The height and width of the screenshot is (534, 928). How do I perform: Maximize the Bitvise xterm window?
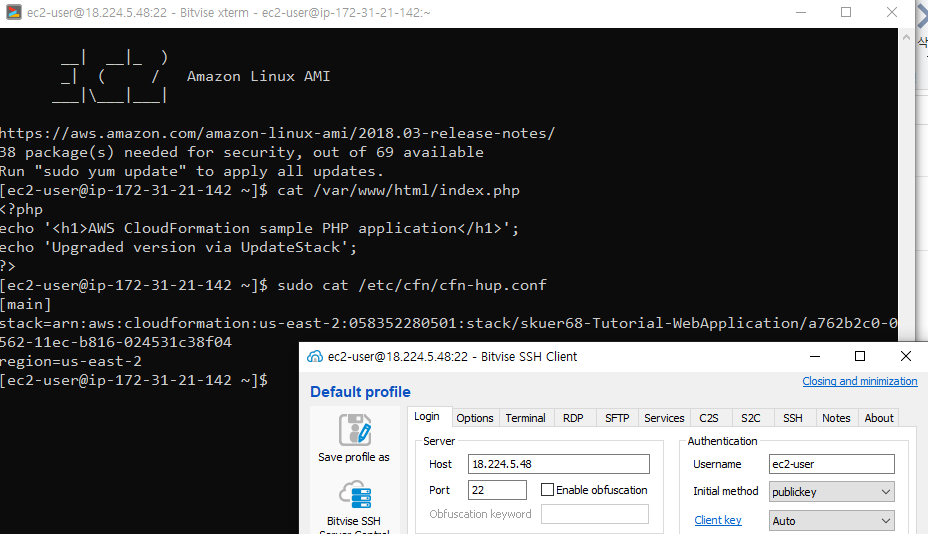pos(846,12)
